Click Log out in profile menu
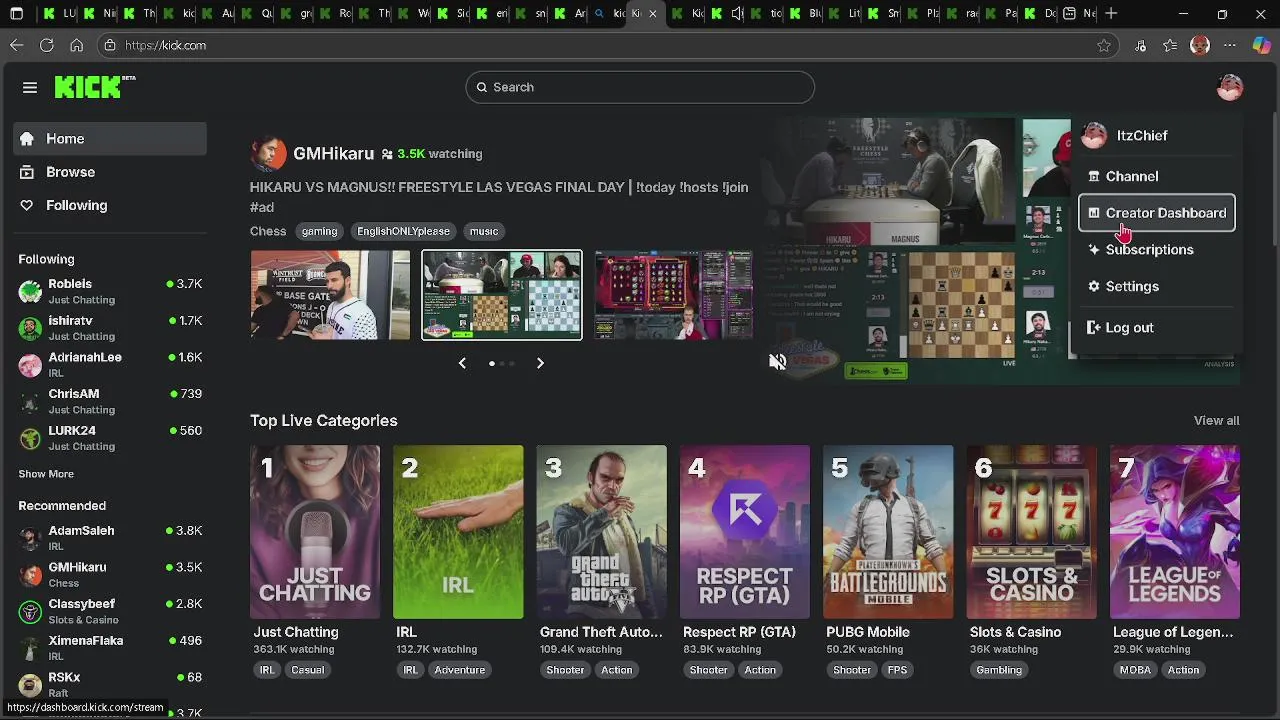The width and height of the screenshot is (1280, 720). tap(1157, 328)
